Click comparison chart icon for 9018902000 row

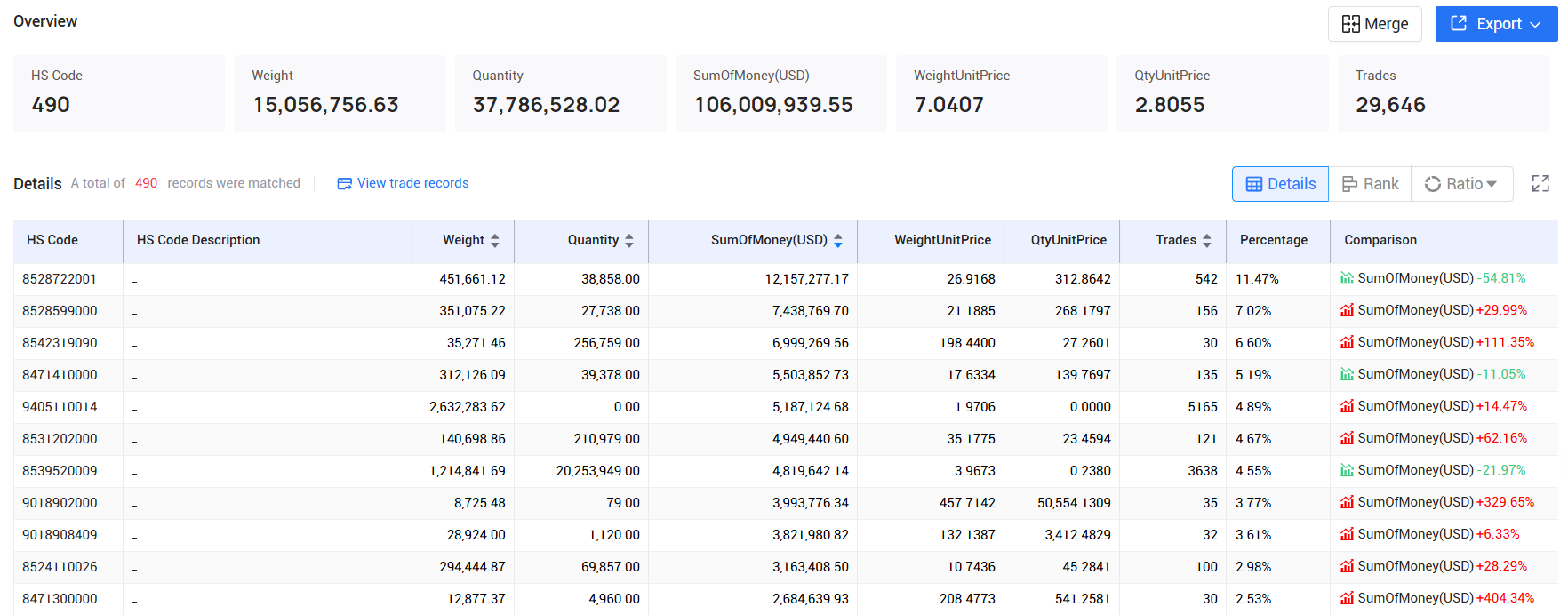(x=1348, y=502)
